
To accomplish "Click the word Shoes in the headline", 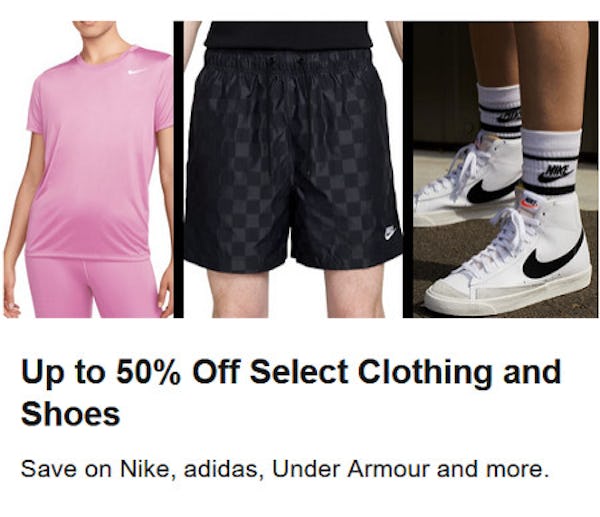I will tap(71, 414).
